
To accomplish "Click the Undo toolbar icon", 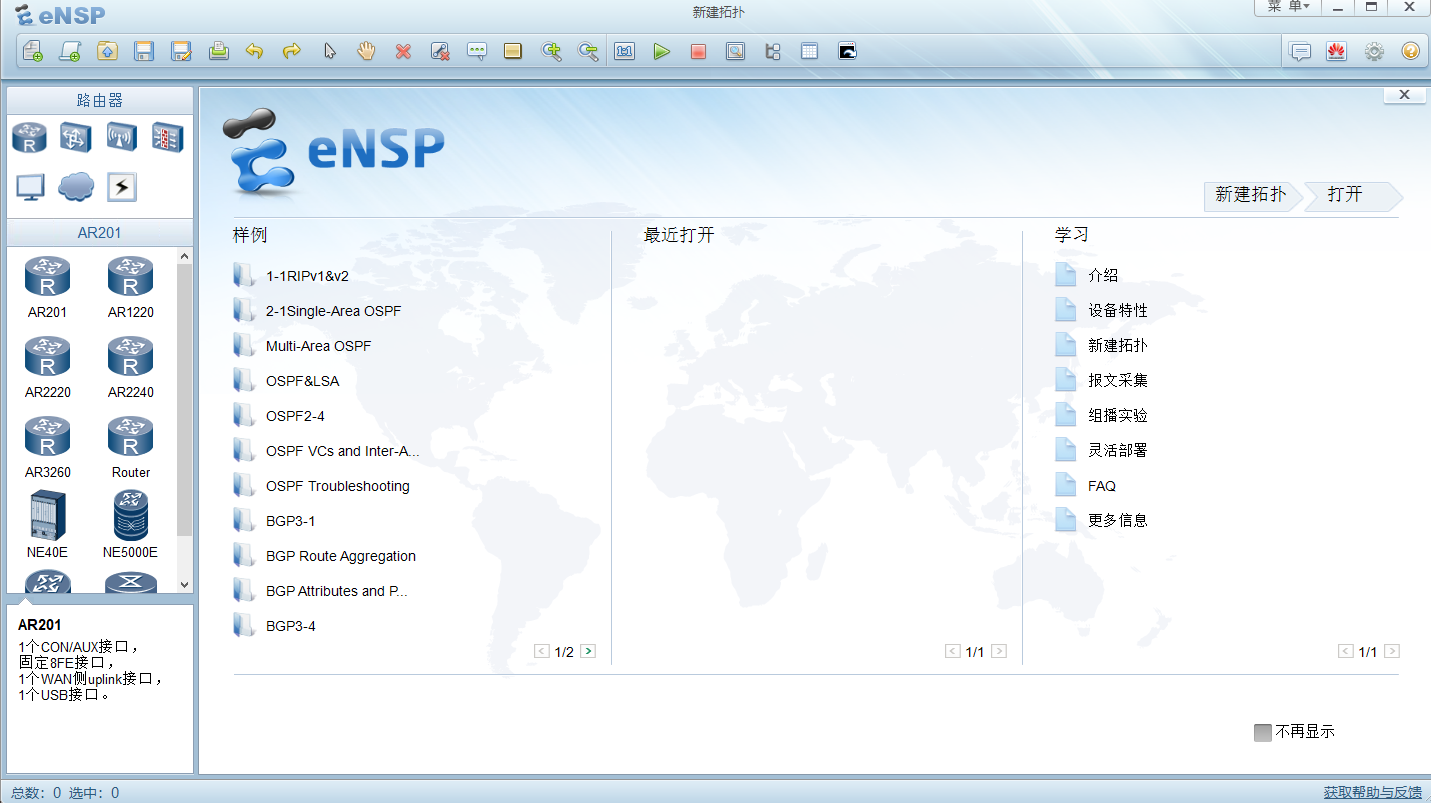I will pyautogui.click(x=255, y=51).
